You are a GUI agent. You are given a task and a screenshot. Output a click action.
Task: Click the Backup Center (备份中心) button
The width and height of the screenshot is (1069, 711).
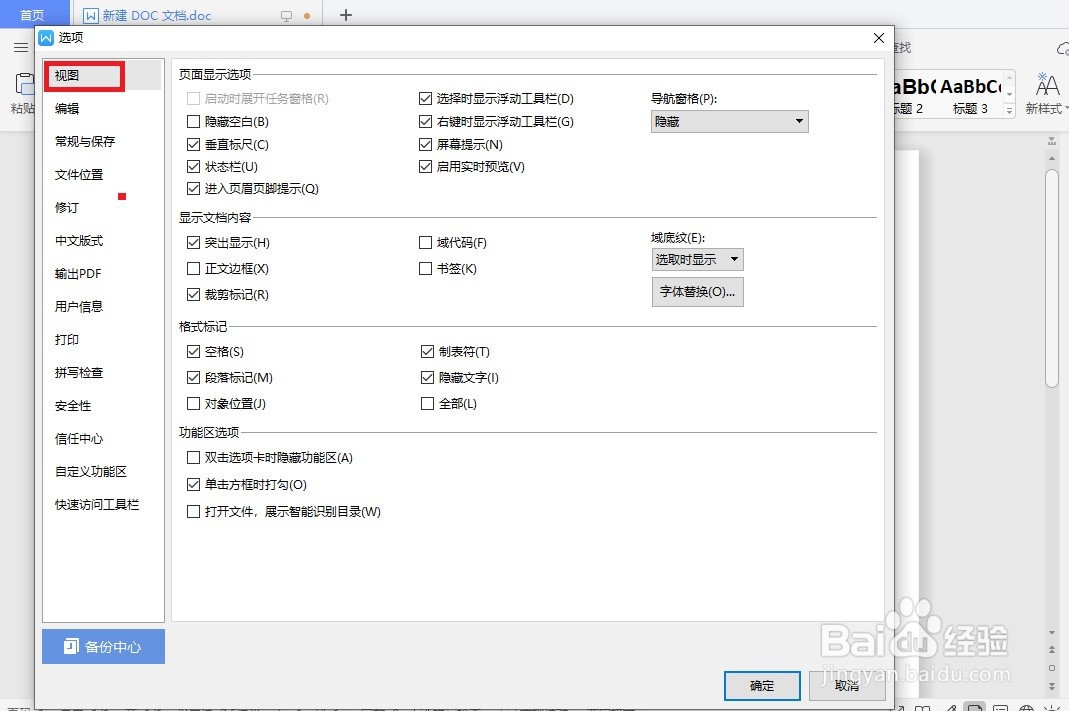tap(104, 646)
